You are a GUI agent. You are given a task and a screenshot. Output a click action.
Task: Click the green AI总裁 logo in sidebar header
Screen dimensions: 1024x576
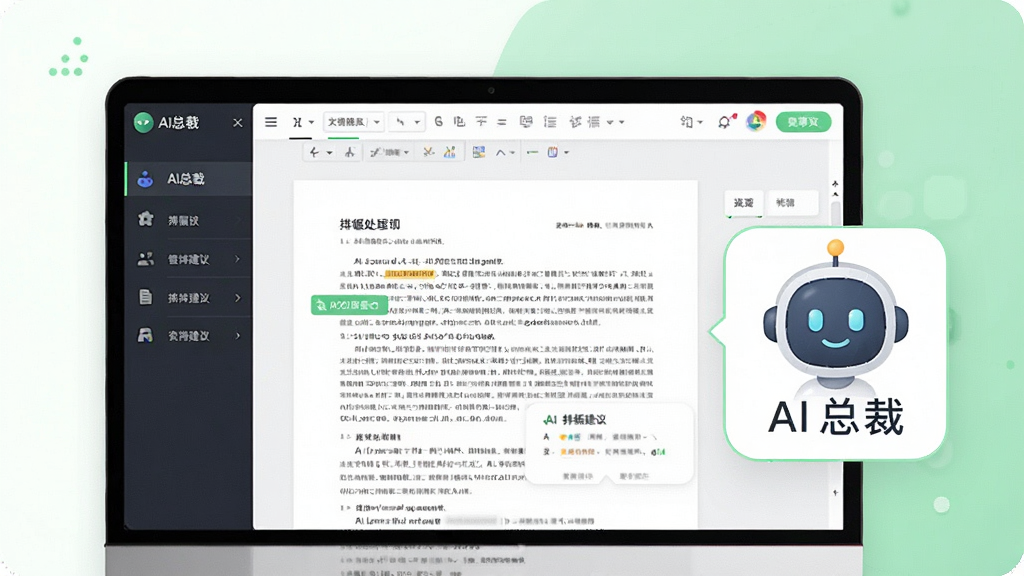pos(143,122)
